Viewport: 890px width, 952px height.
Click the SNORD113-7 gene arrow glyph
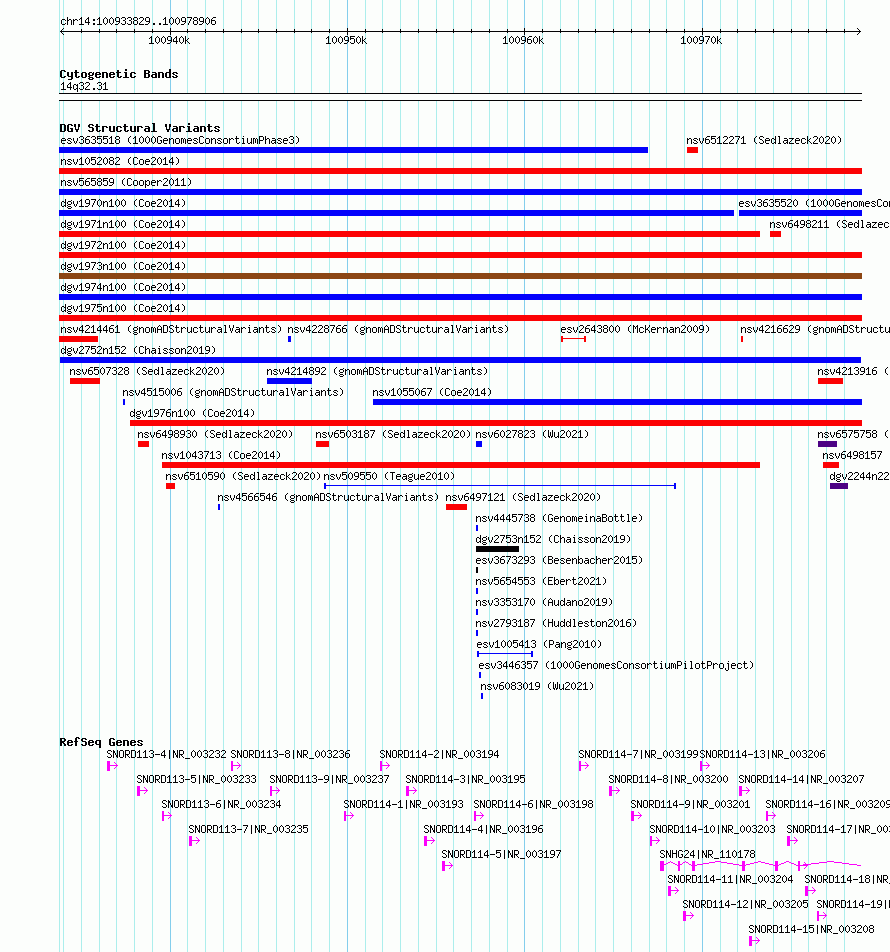(194, 841)
